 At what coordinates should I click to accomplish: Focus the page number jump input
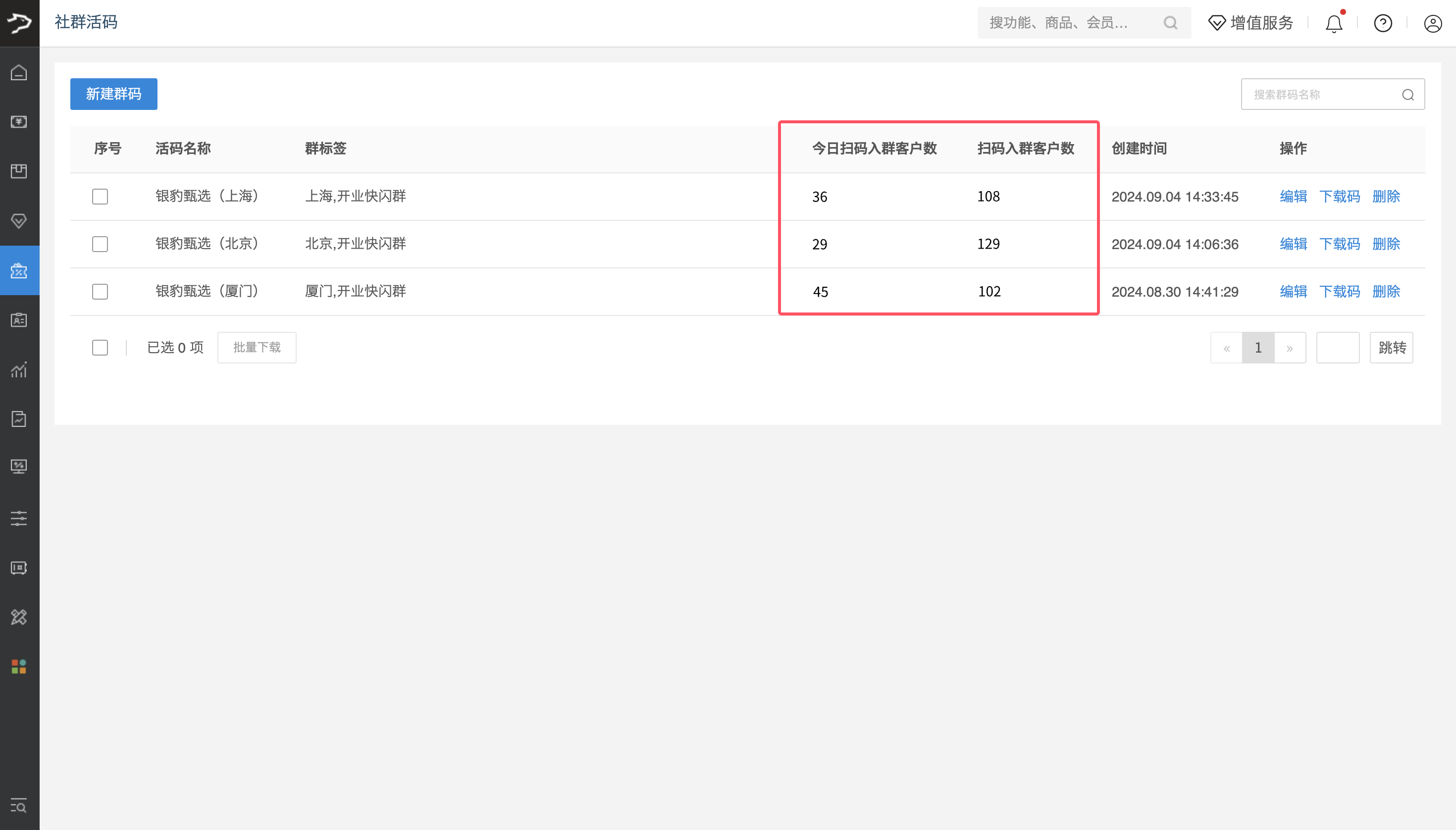(x=1338, y=348)
